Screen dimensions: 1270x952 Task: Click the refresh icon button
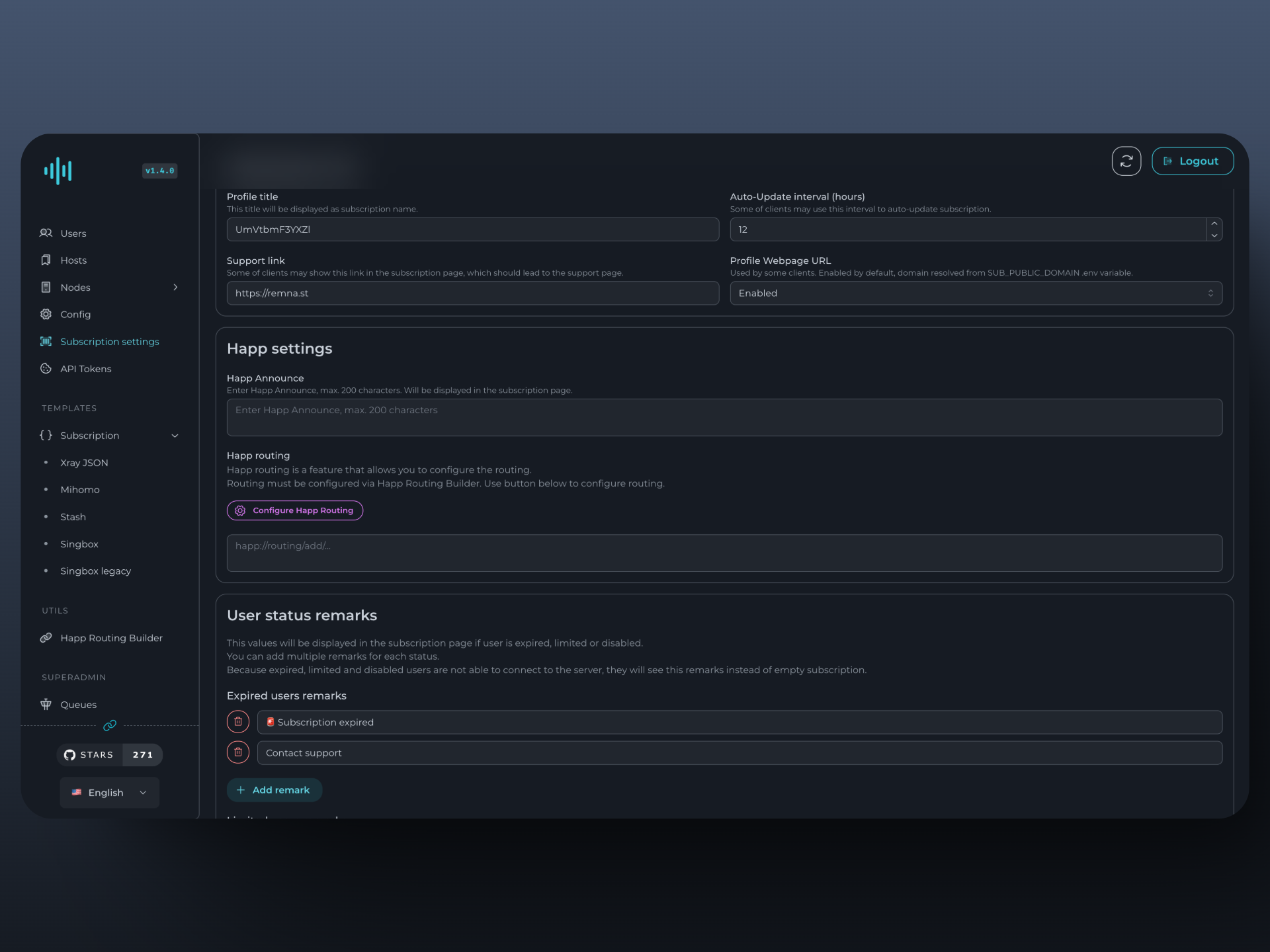[1126, 161]
